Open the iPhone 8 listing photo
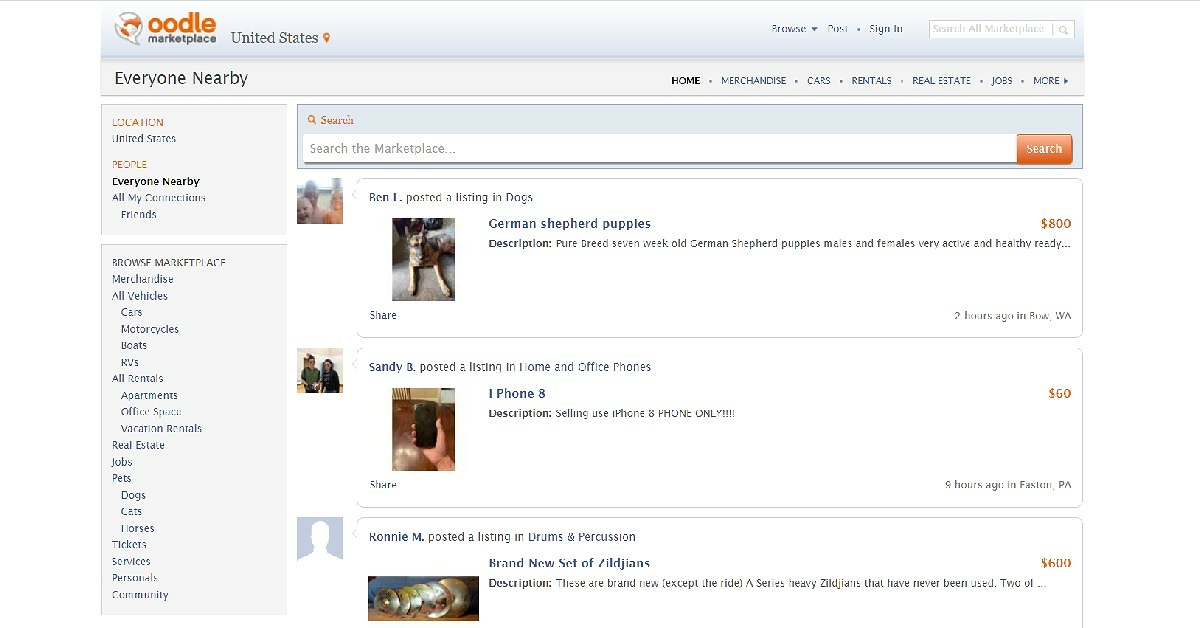Screen dimensions: 1200x628 [423, 429]
